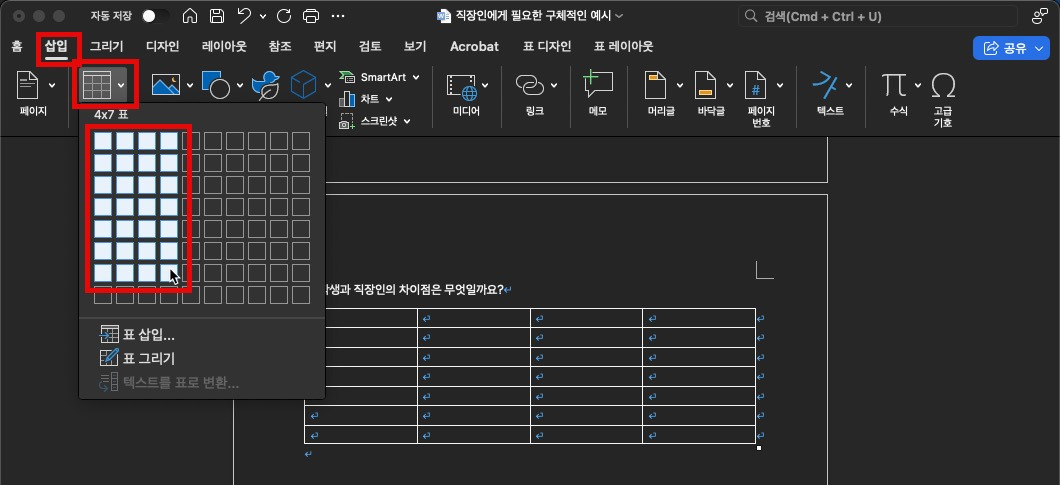Expand the 차트 dropdown arrow
Viewport: 1060px width, 485px height.
[x=389, y=99]
